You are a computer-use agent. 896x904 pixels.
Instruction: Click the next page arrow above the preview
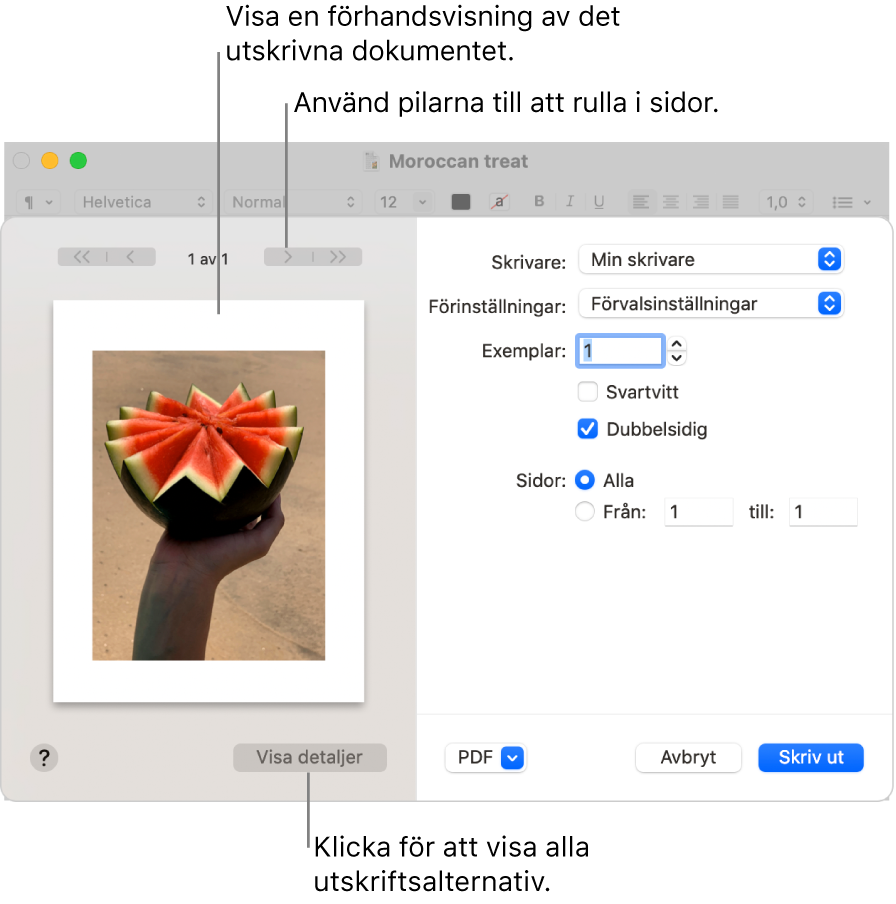(x=288, y=256)
